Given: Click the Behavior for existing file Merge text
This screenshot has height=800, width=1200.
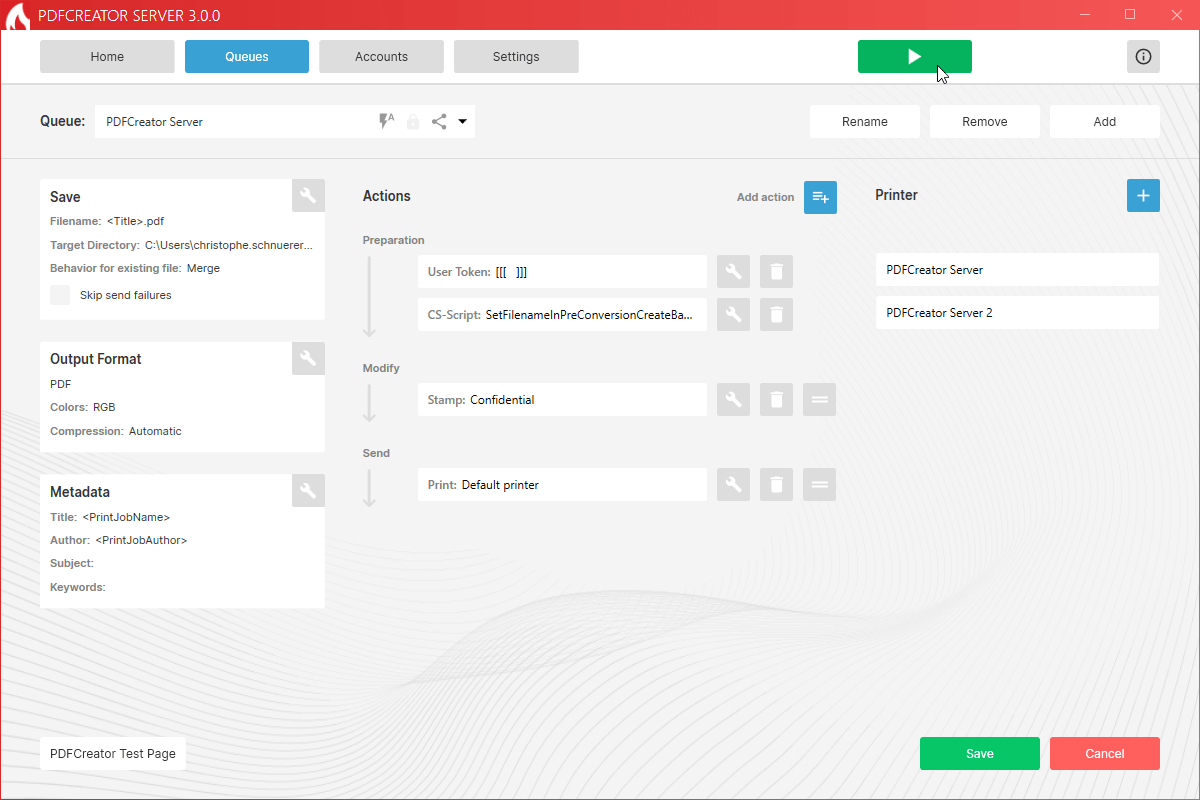Looking at the screenshot, I should pos(135,269).
